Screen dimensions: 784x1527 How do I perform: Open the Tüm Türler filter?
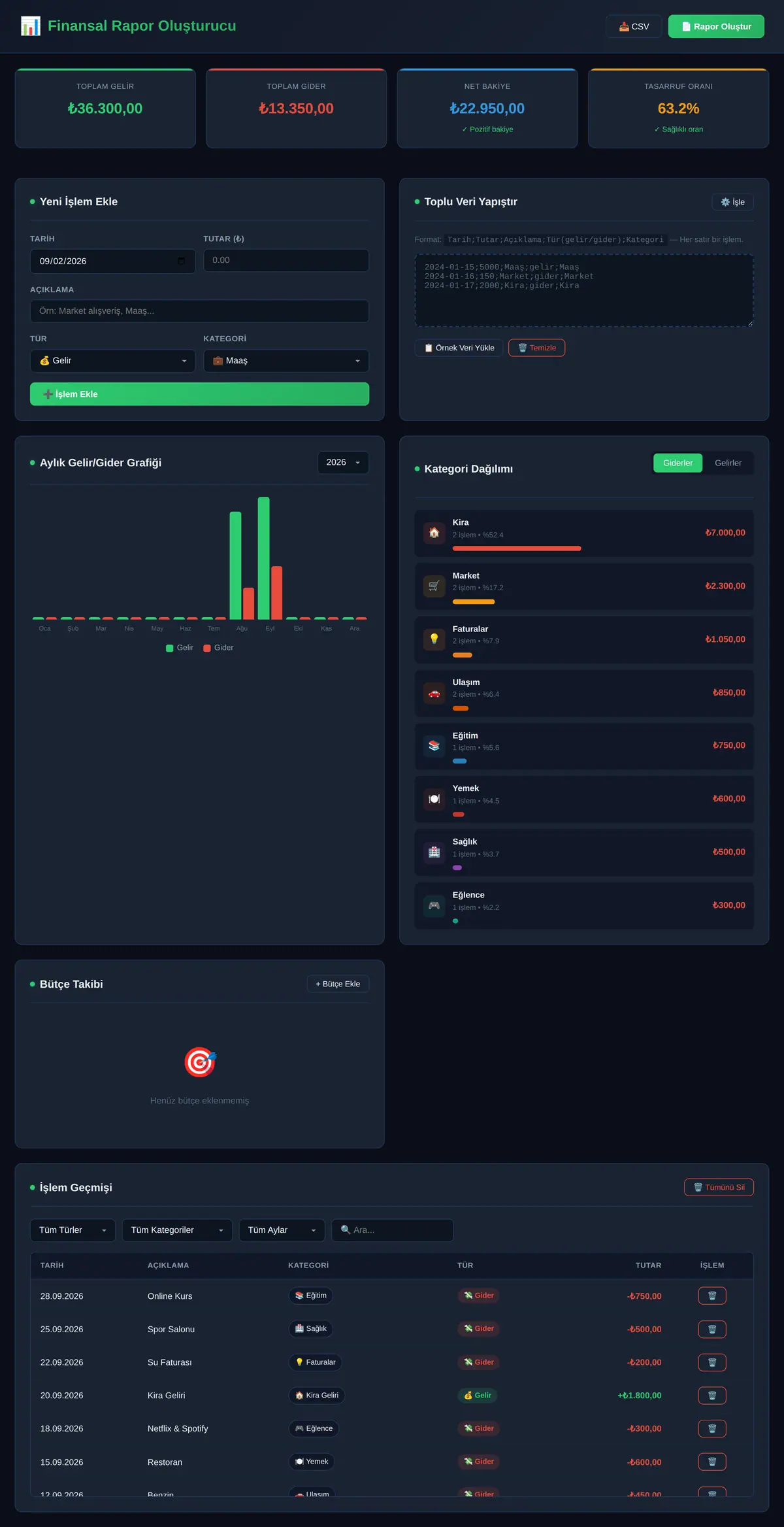point(73,1230)
